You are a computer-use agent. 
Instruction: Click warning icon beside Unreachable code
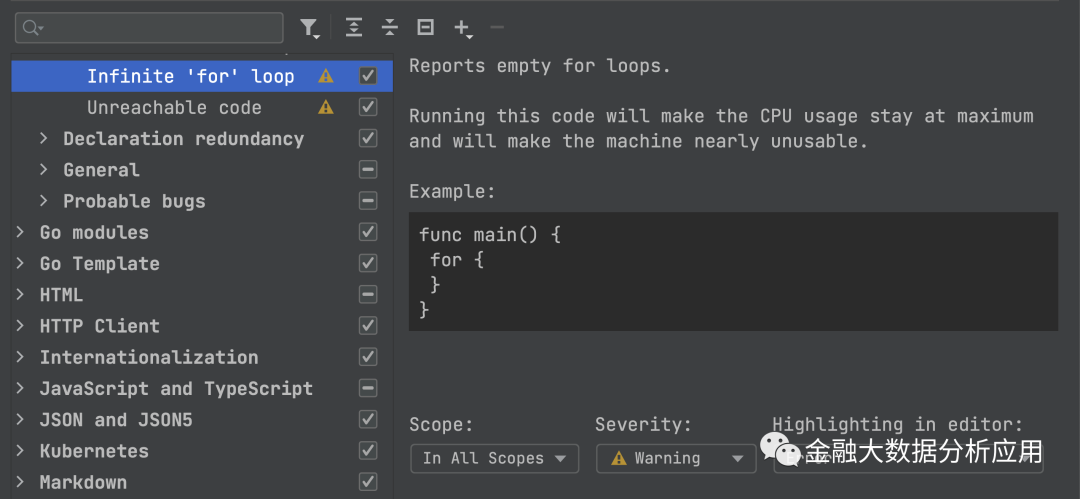click(326, 107)
